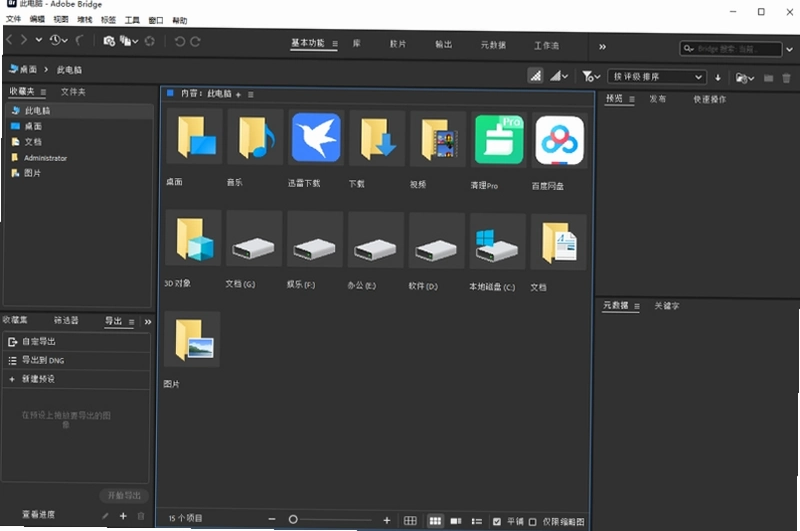Screen dimensions: 800x531
Task: Select the 清理Pro icon
Action: 498,140
